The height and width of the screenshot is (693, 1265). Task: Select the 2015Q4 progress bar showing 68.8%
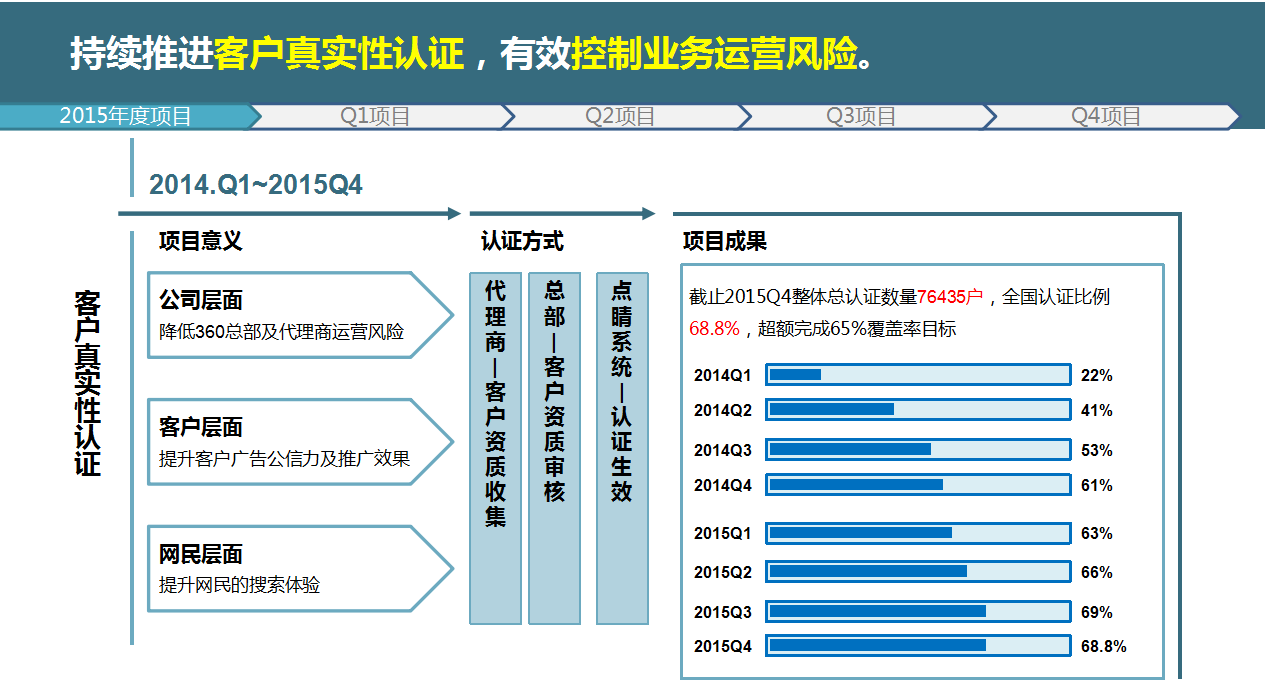(920, 646)
